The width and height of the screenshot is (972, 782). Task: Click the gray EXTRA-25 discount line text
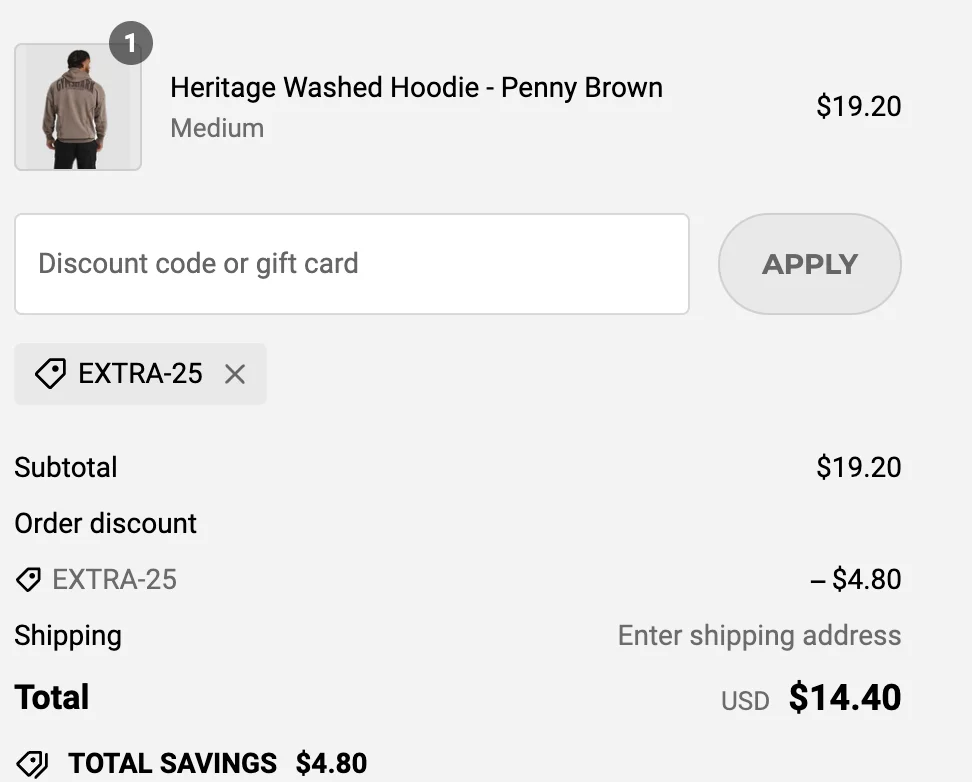pos(115,580)
